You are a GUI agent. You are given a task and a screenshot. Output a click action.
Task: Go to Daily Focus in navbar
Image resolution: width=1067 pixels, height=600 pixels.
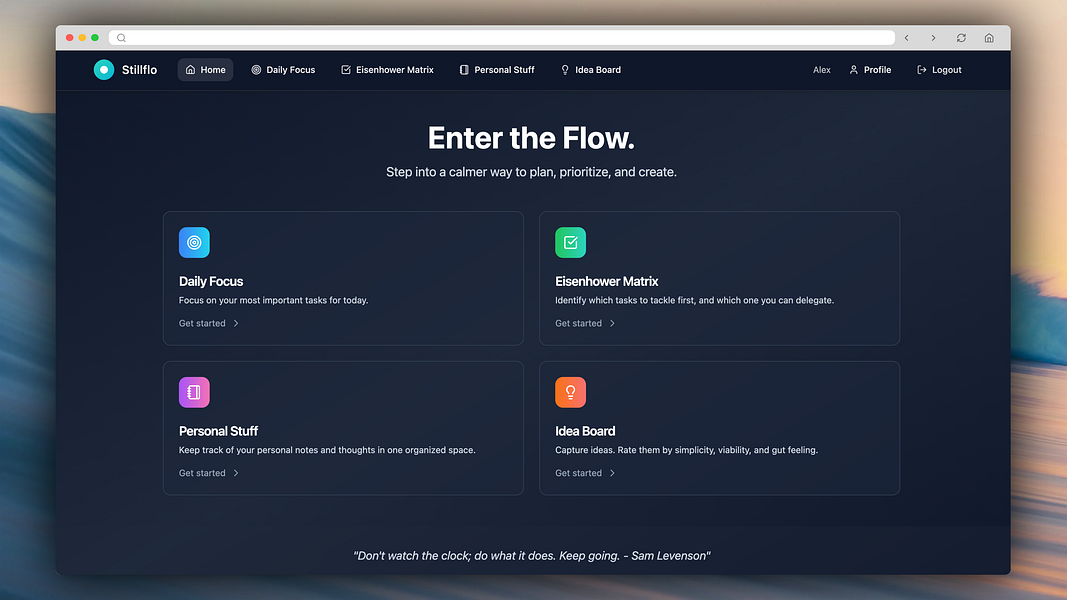(283, 69)
